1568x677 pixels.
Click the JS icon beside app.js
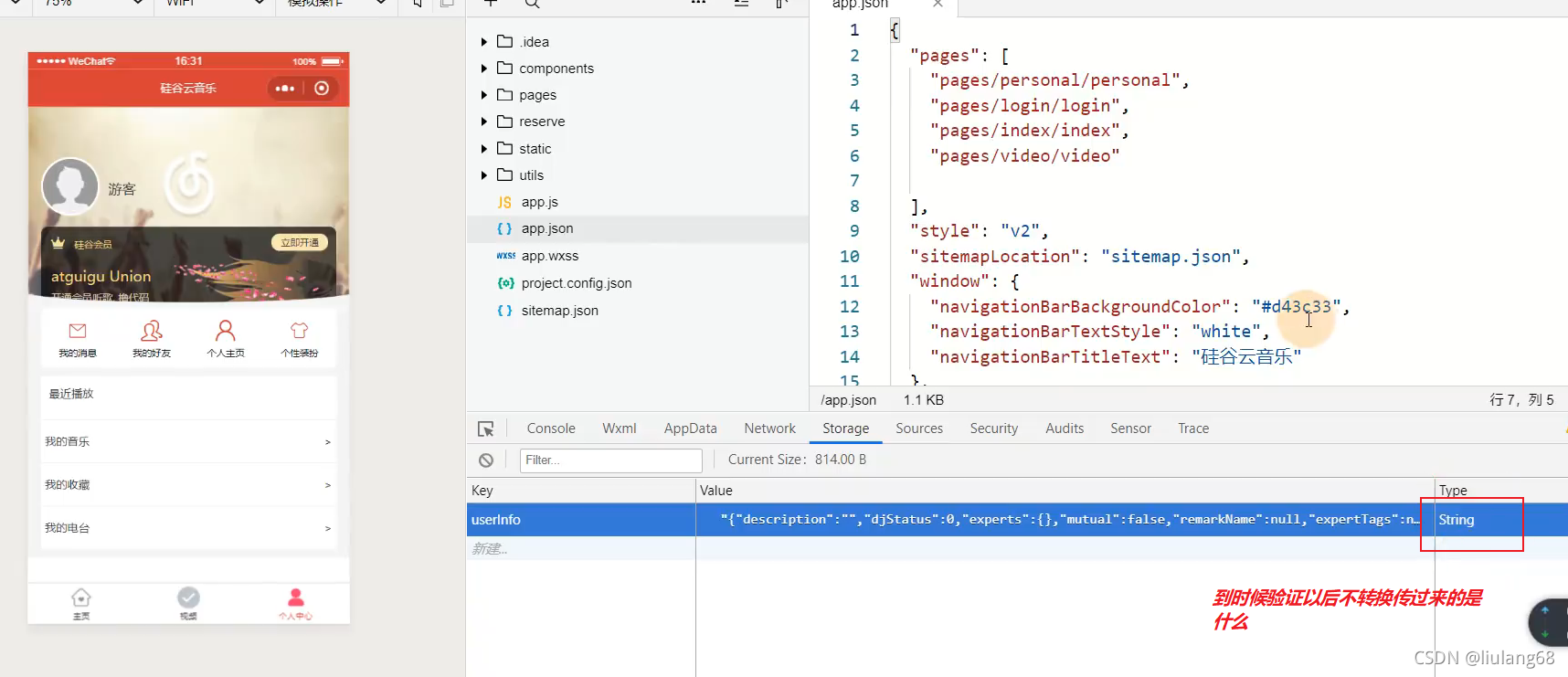[x=504, y=202]
